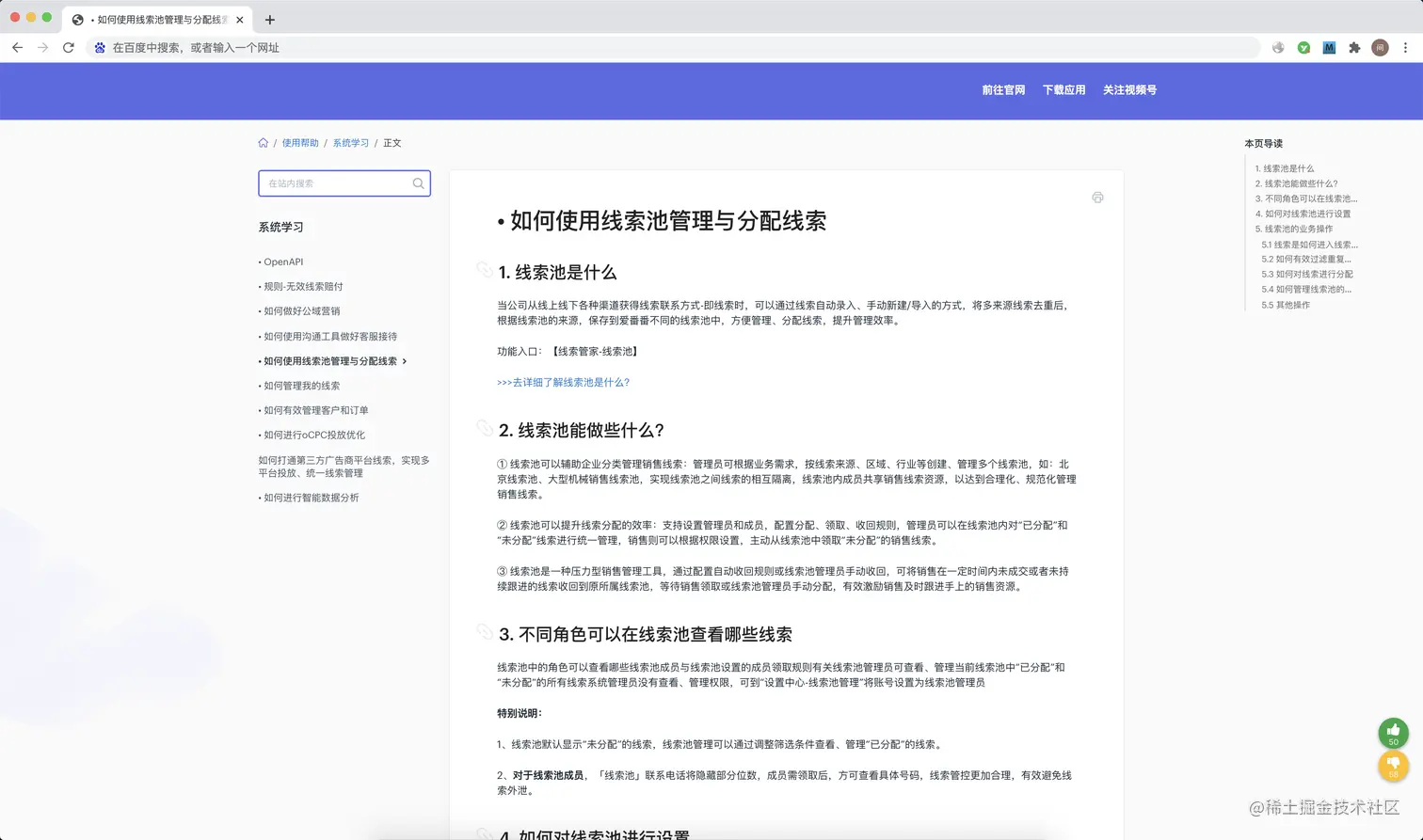Jump to 5.1 线索是如何进入线索... in page guide
The width and height of the screenshot is (1423, 840).
(x=1310, y=245)
